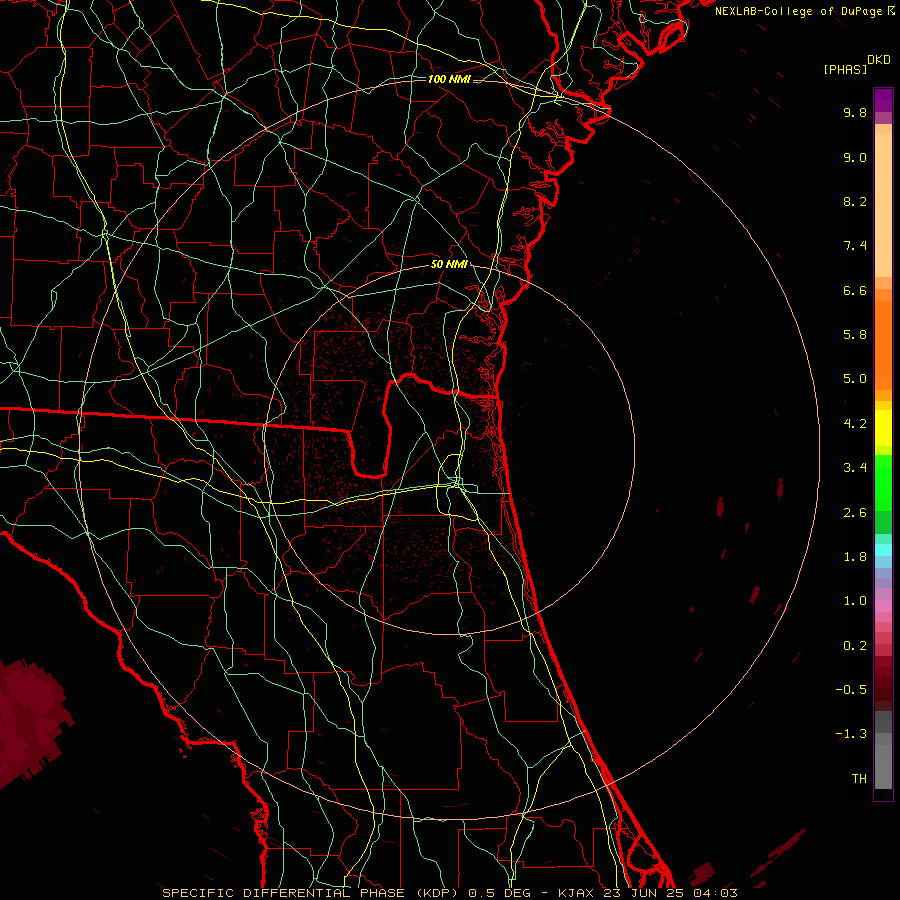Pick the yellow swatch beside 4.2
Image resolution: width=900 pixels, height=900 pixels.
[883, 428]
